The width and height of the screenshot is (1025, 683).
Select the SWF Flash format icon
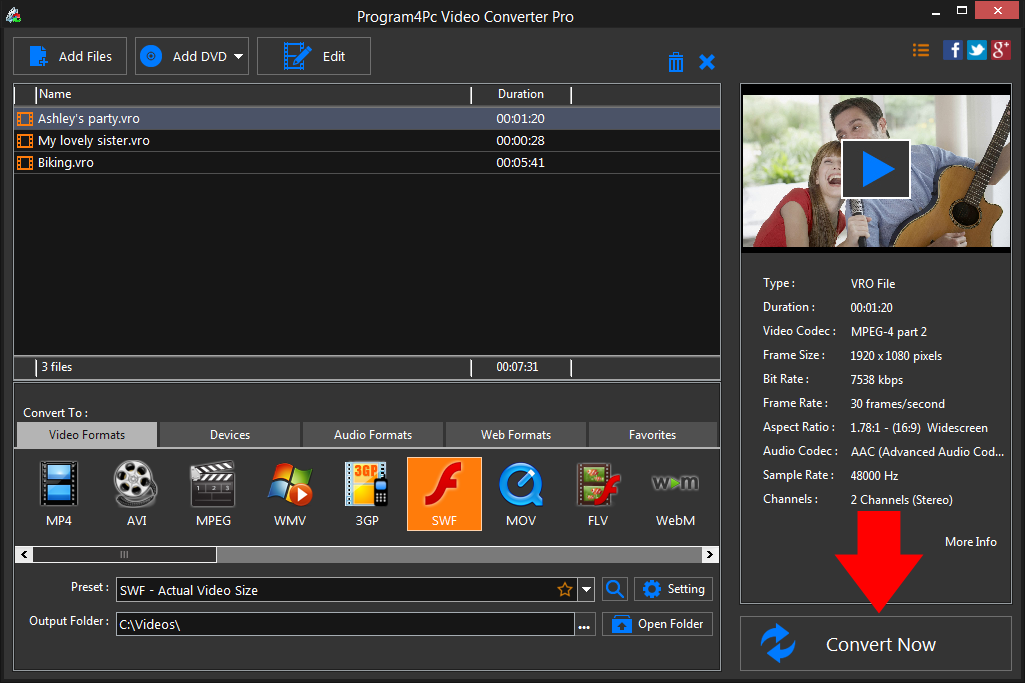pyautogui.click(x=444, y=493)
